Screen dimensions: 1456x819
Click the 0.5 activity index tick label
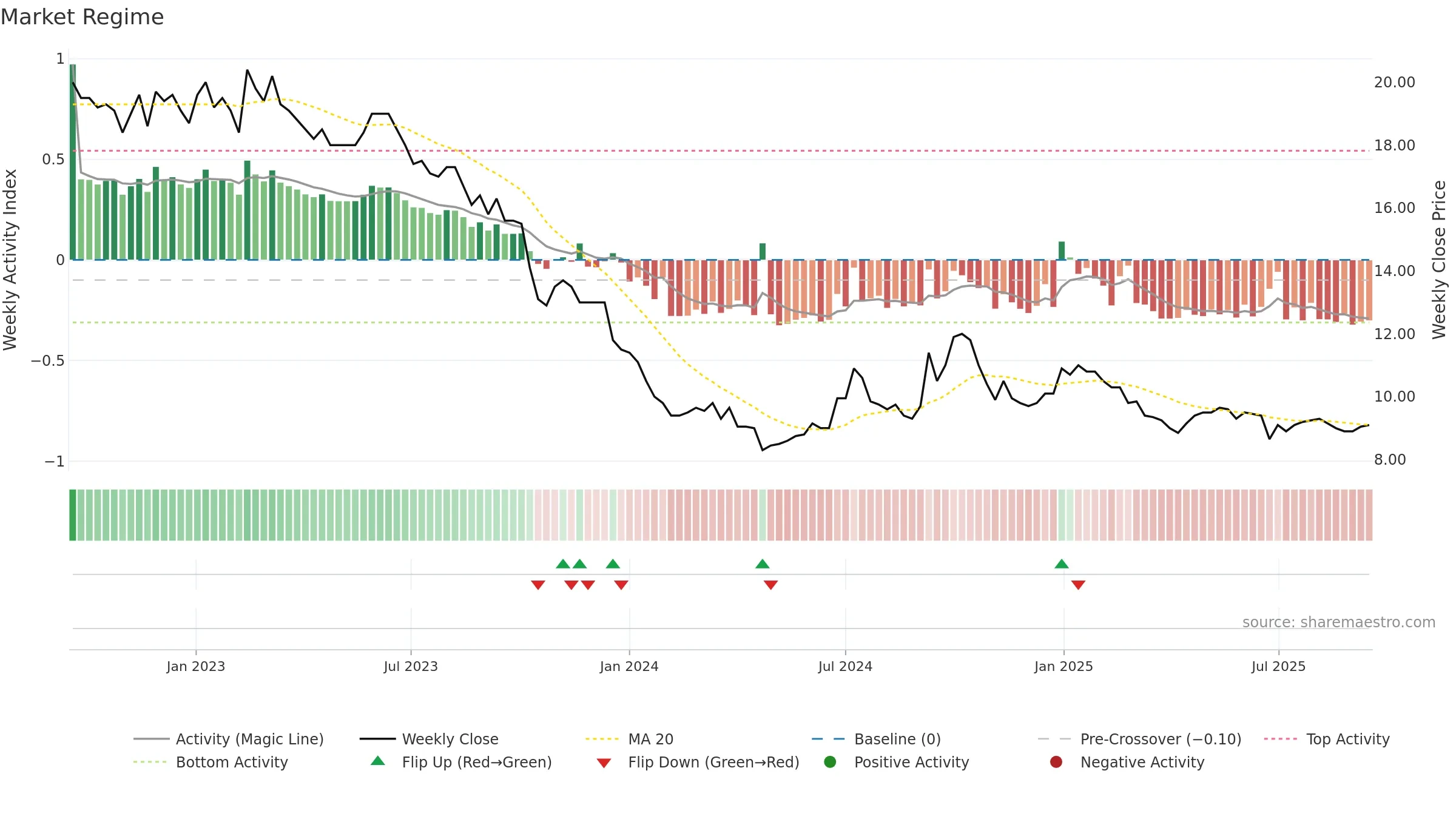53,160
